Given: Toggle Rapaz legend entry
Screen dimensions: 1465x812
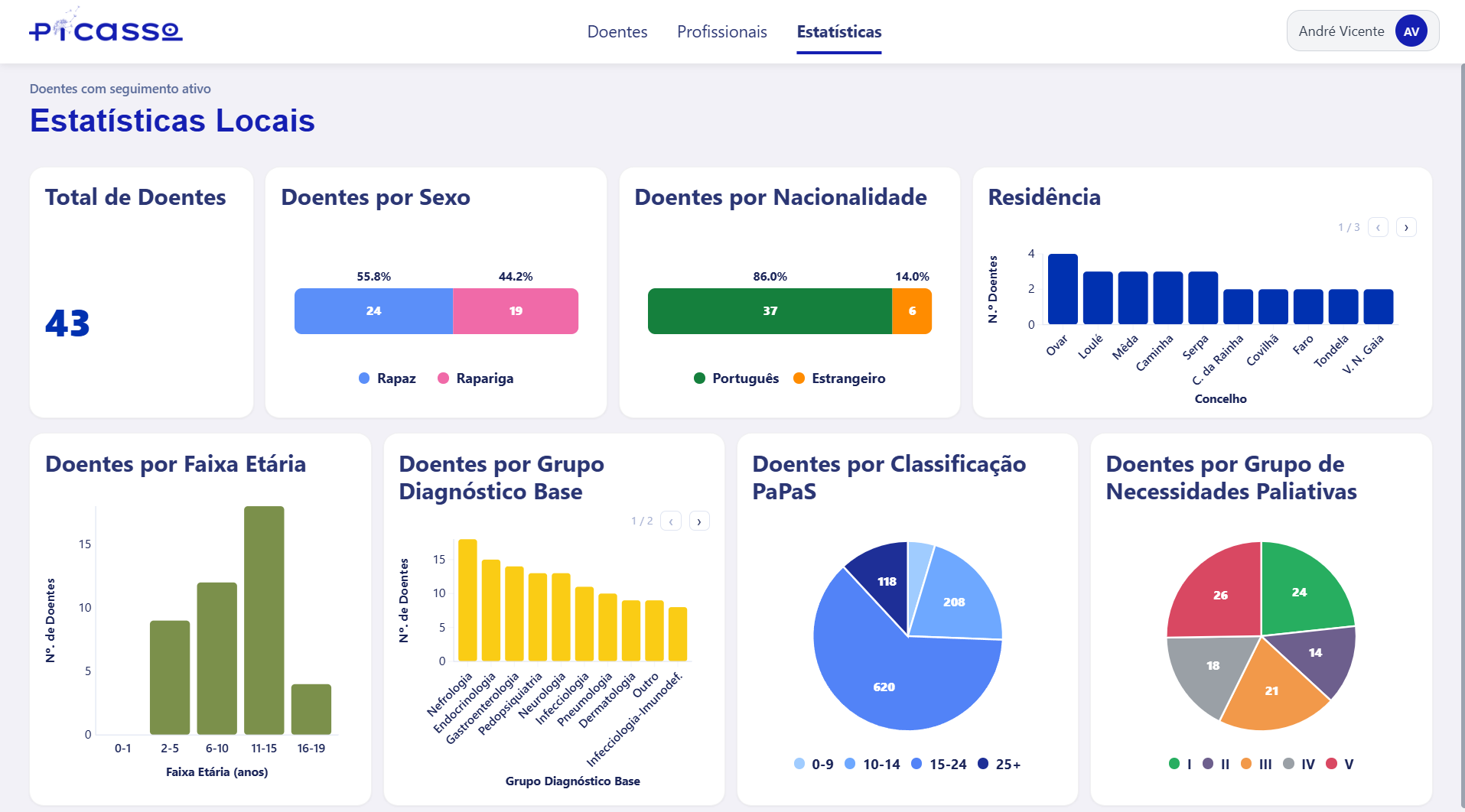Looking at the screenshot, I should point(387,378).
